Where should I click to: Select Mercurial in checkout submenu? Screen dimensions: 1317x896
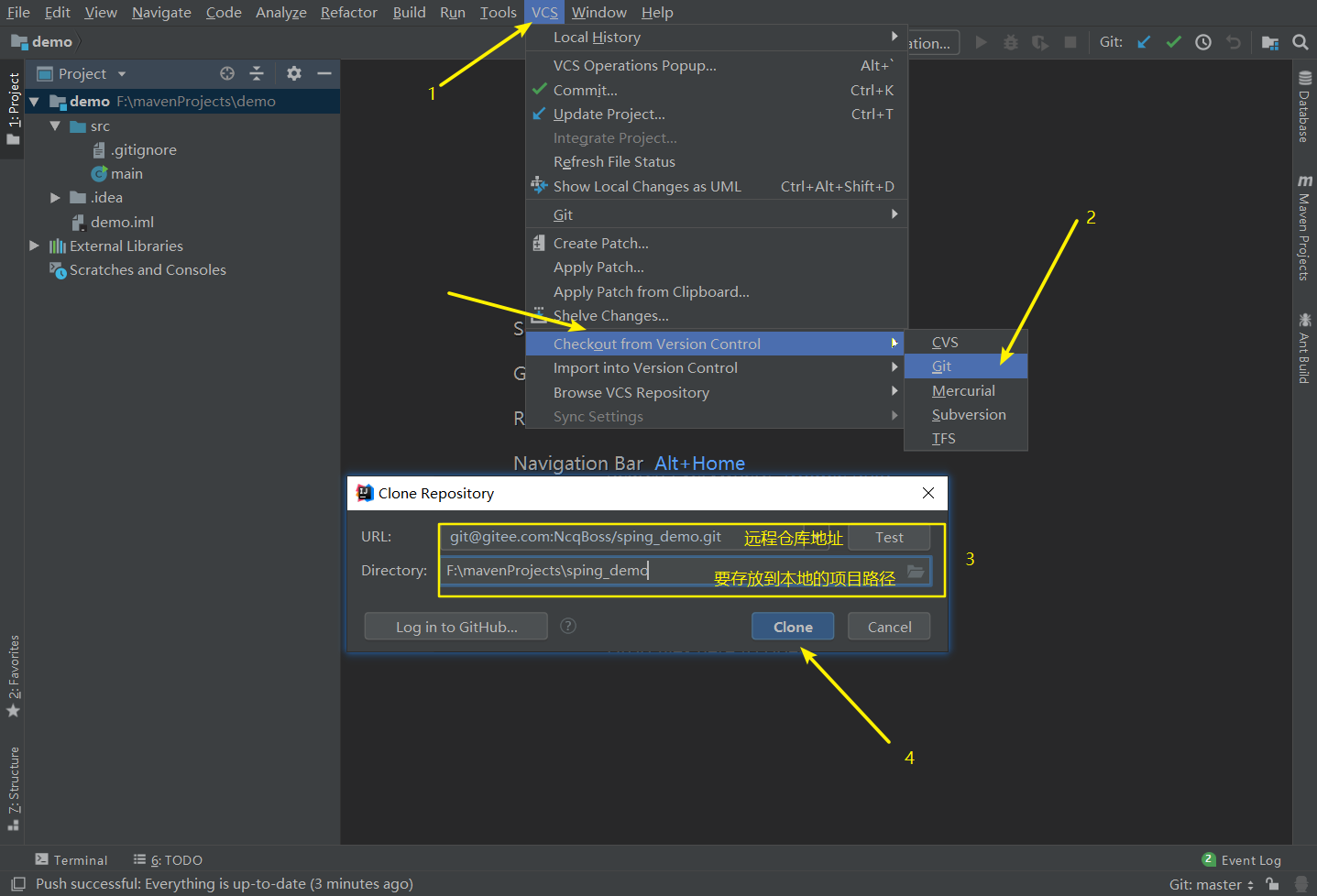(x=966, y=390)
